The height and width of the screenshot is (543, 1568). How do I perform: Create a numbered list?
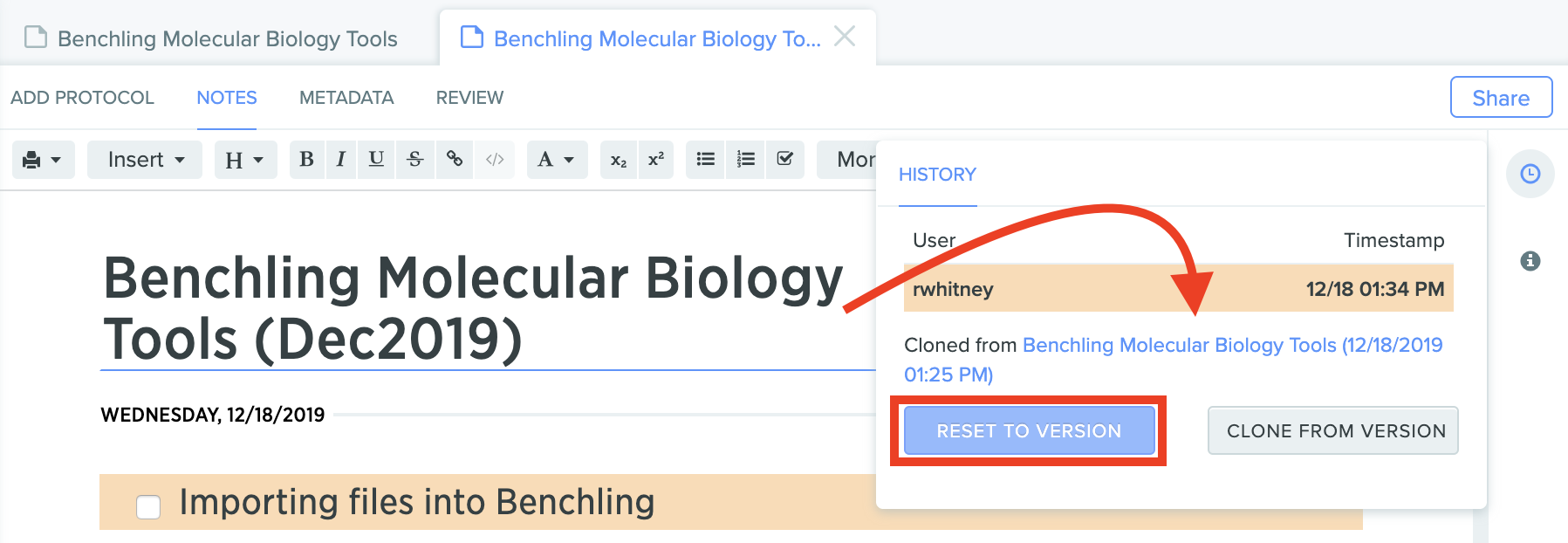coord(745,160)
